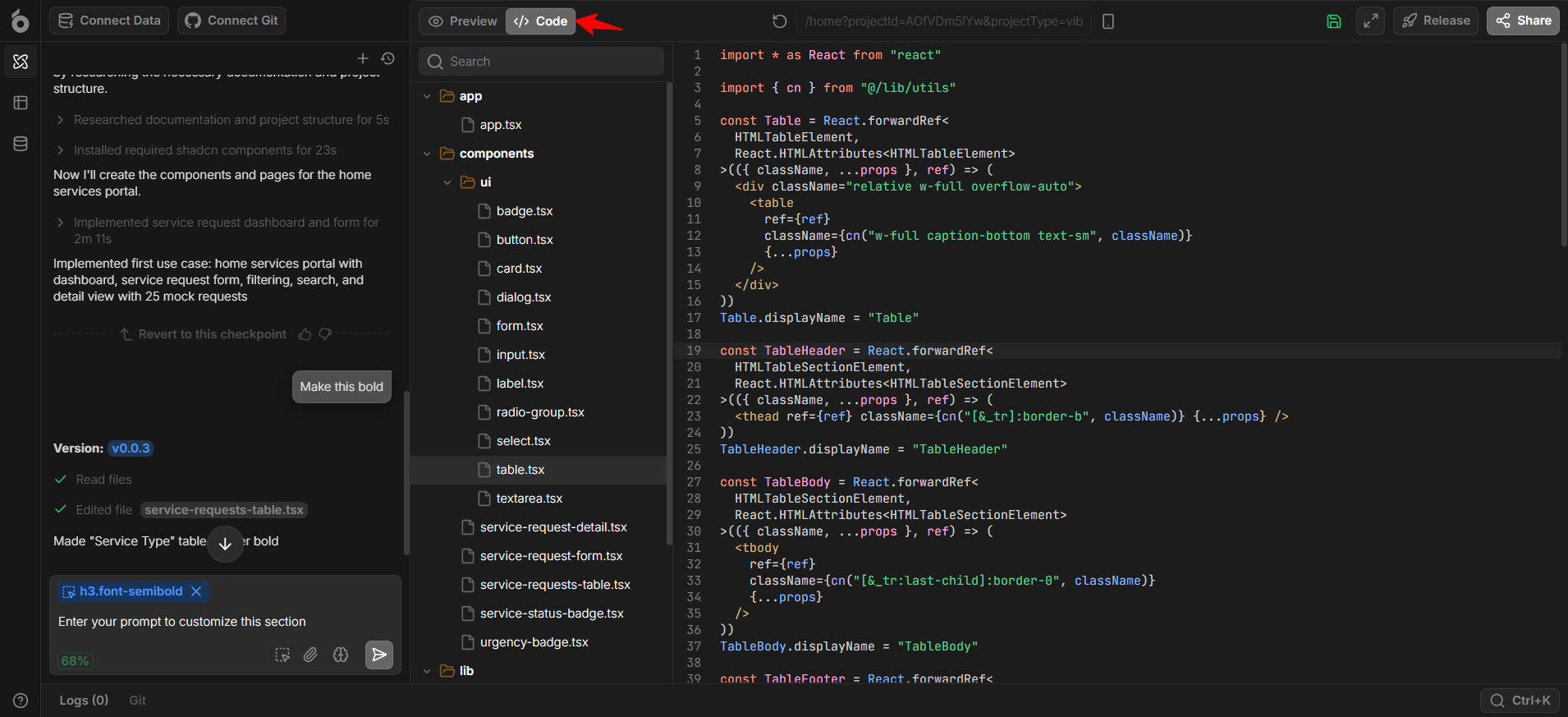Open the AI chat sidebar icon
The image size is (1568, 717).
pyautogui.click(x=21, y=62)
